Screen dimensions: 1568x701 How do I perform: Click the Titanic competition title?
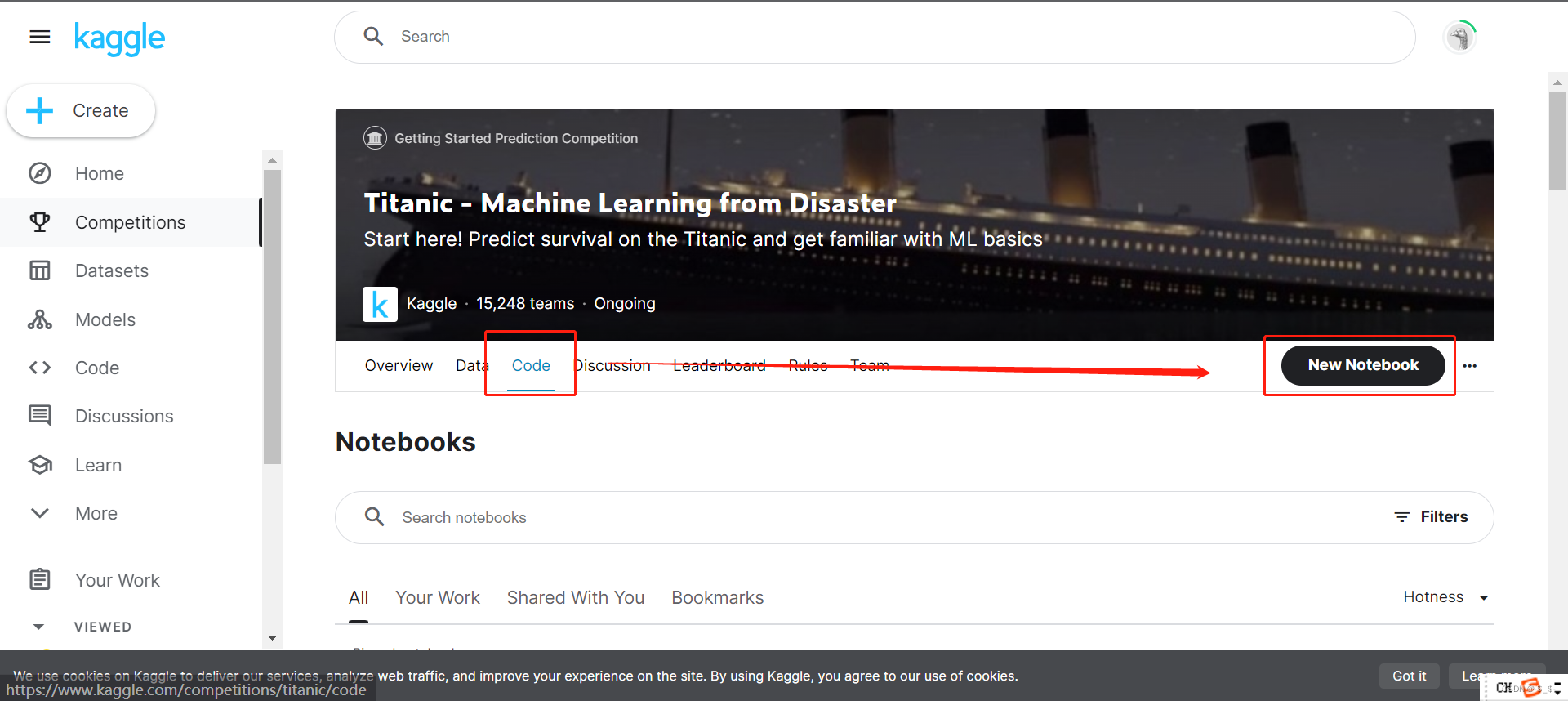click(x=630, y=203)
